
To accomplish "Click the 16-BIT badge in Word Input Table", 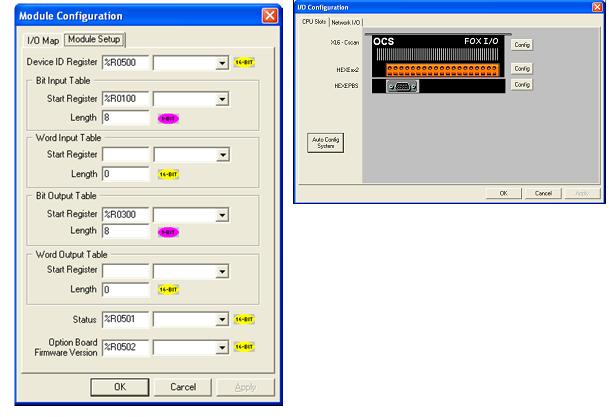I will click(x=168, y=174).
